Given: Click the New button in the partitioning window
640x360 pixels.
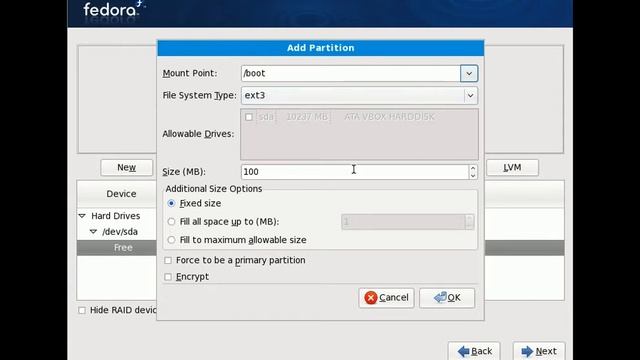Looking at the screenshot, I should click(x=127, y=167).
